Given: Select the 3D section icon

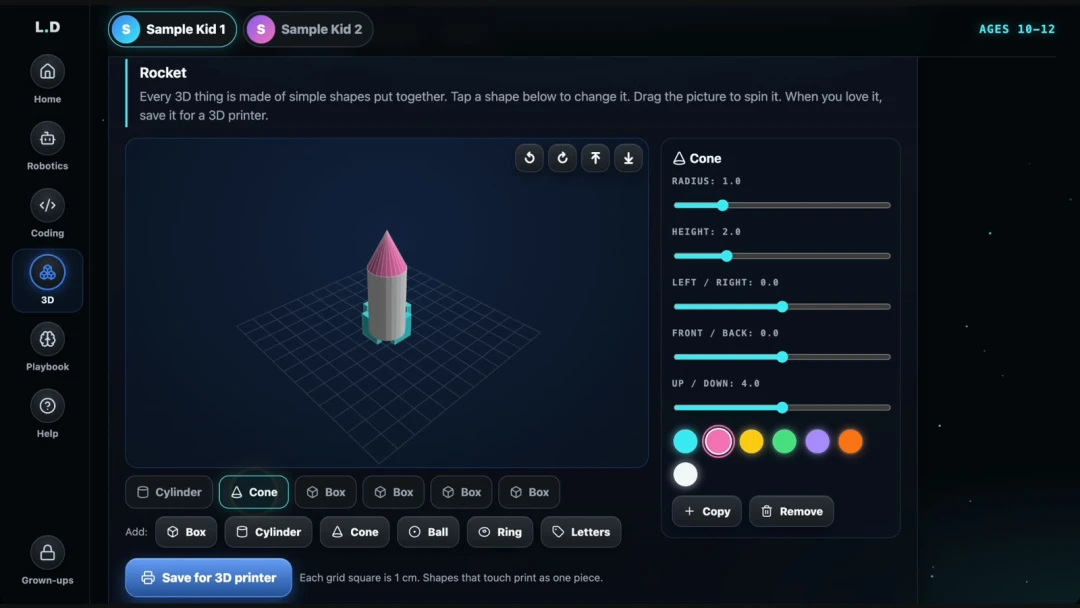Looking at the screenshot, I should pos(48,273).
